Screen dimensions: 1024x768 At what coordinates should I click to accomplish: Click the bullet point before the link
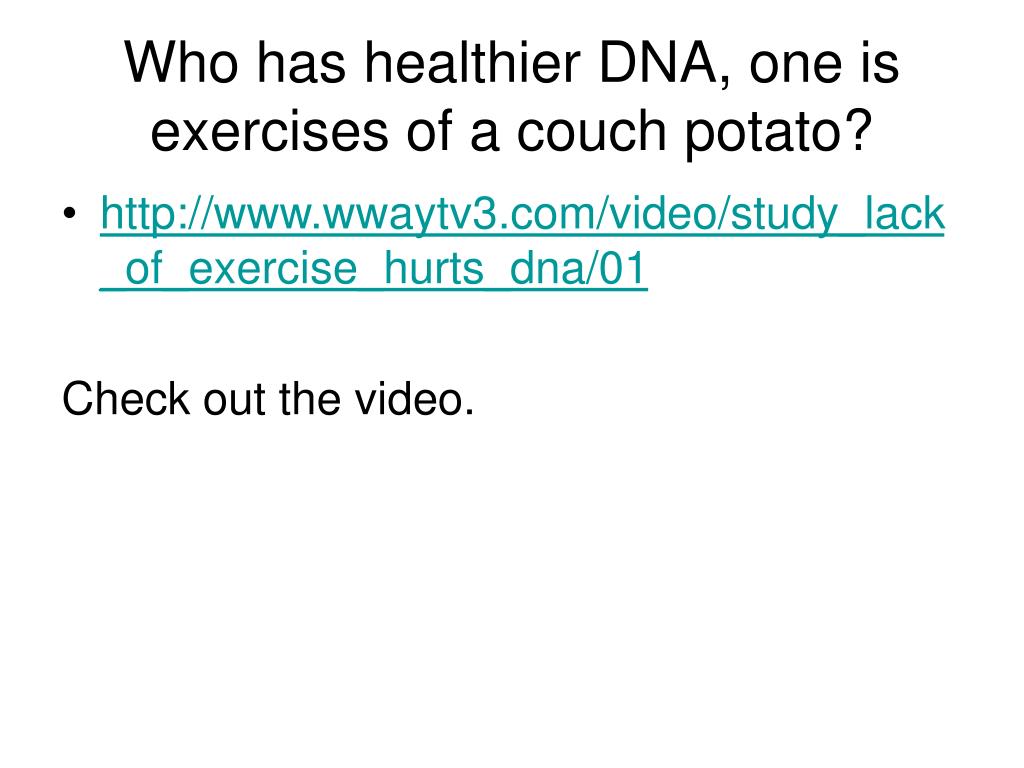pyautogui.click(x=70, y=214)
